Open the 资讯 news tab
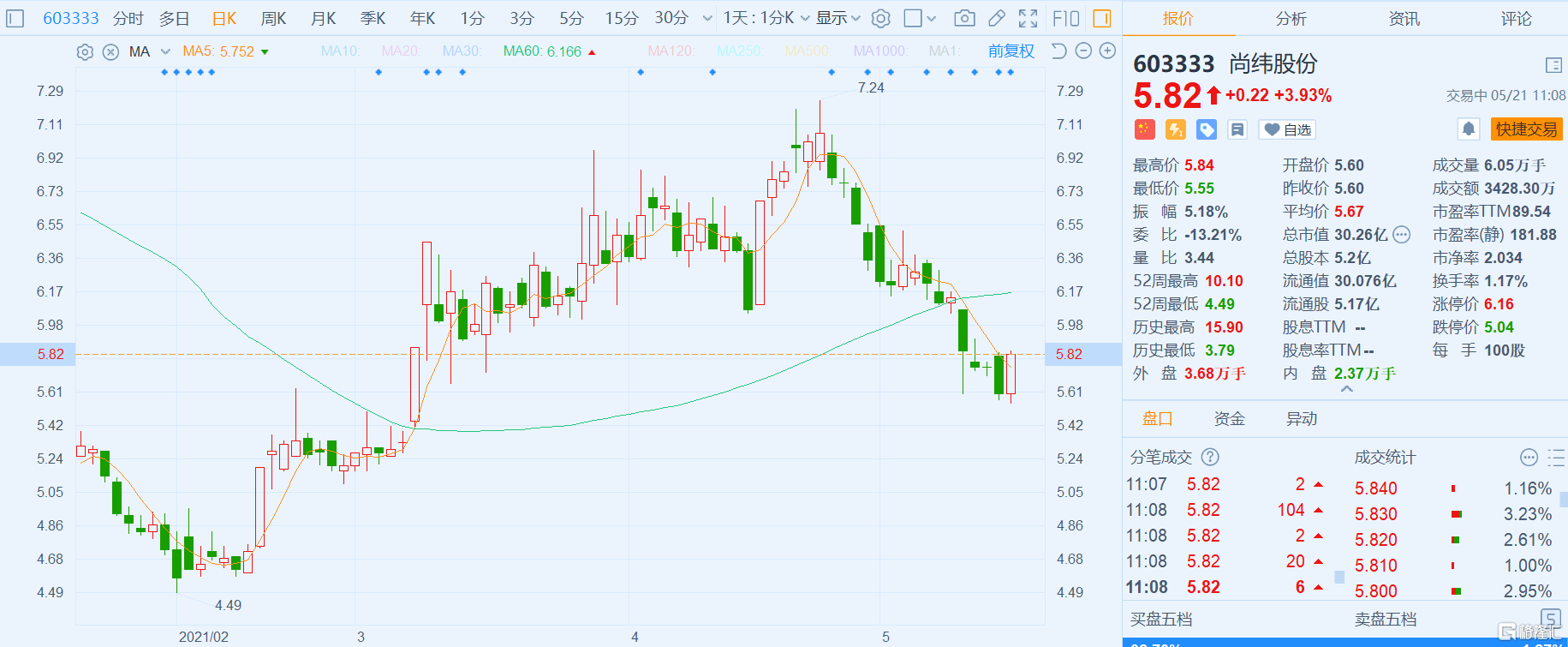 tap(1404, 18)
